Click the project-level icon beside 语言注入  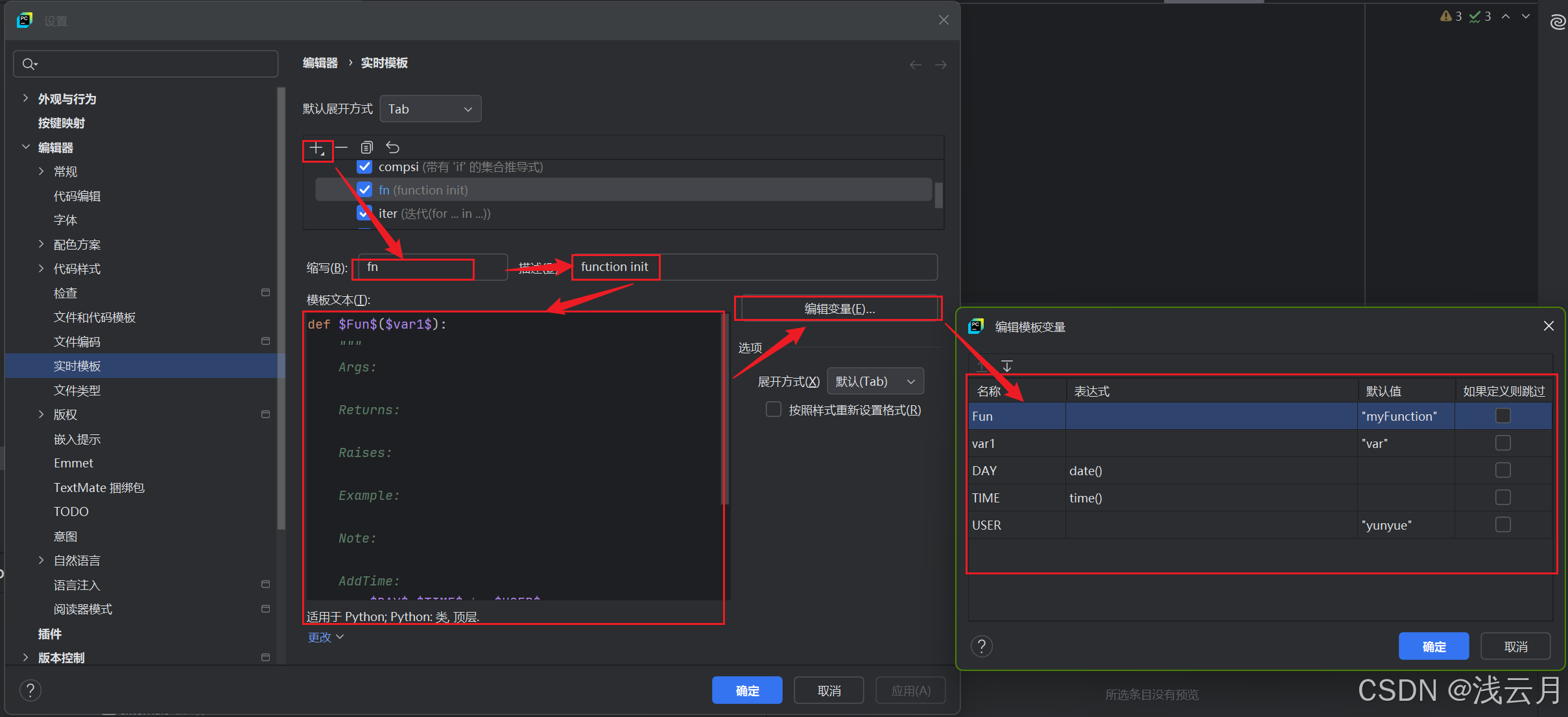[x=265, y=585]
